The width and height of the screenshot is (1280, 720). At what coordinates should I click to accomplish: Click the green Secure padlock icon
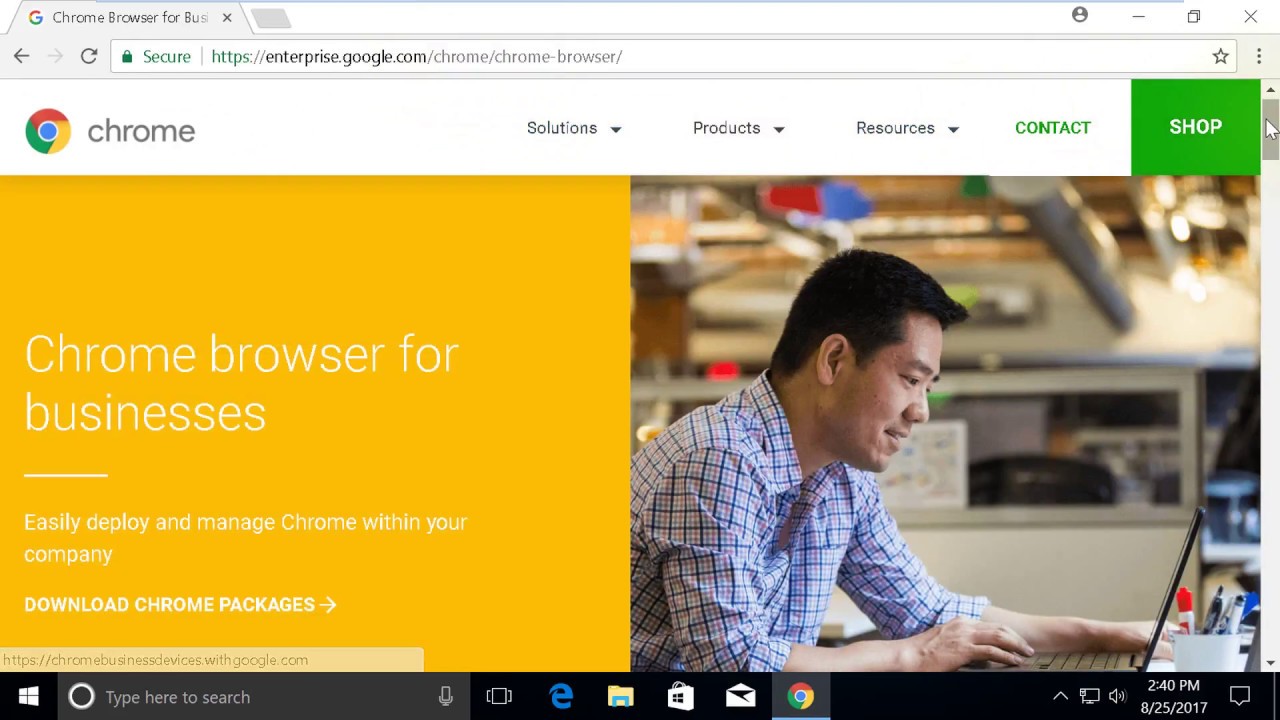pos(127,57)
